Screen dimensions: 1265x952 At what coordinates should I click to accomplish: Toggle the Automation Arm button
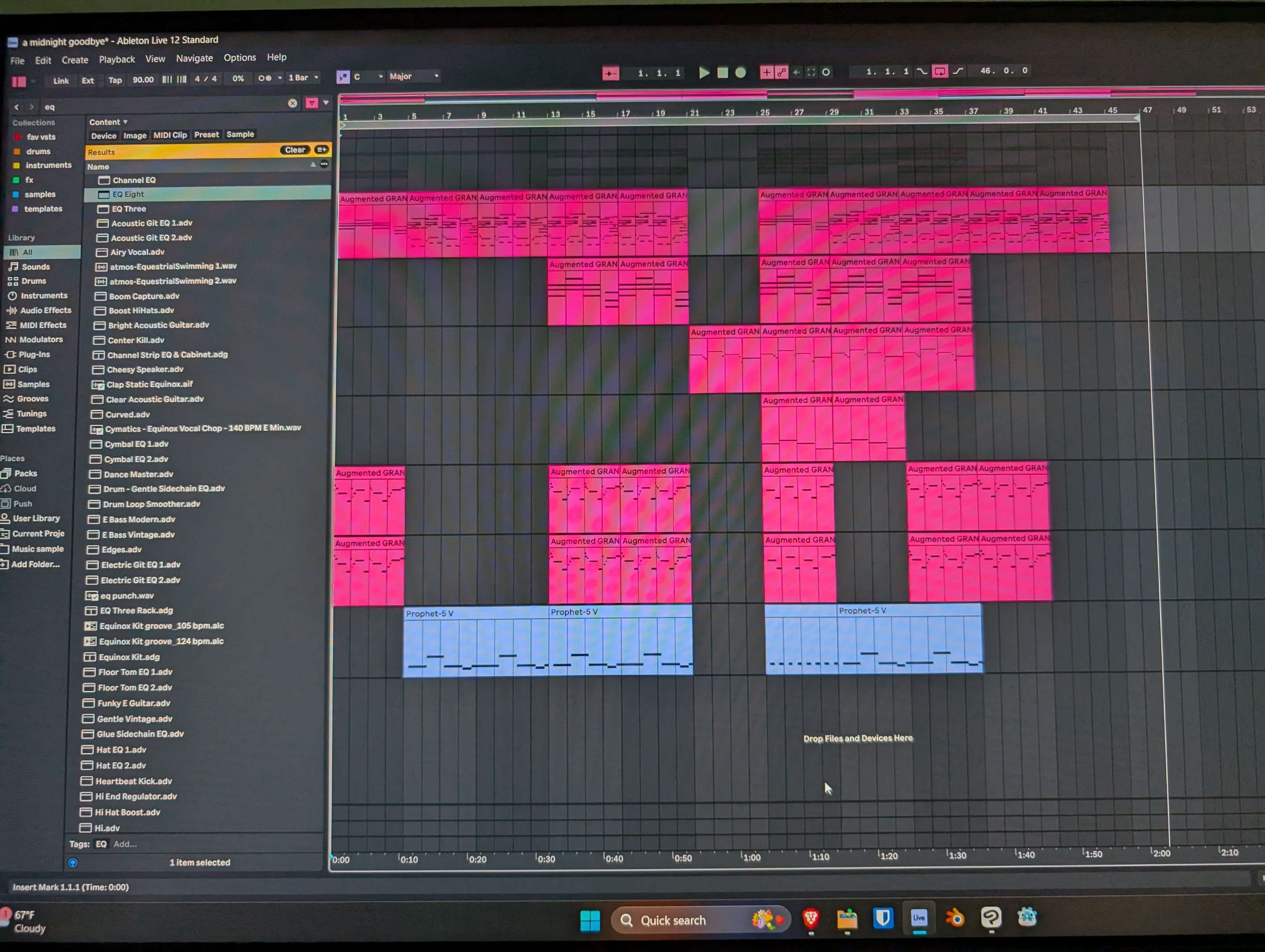[x=781, y=72]
